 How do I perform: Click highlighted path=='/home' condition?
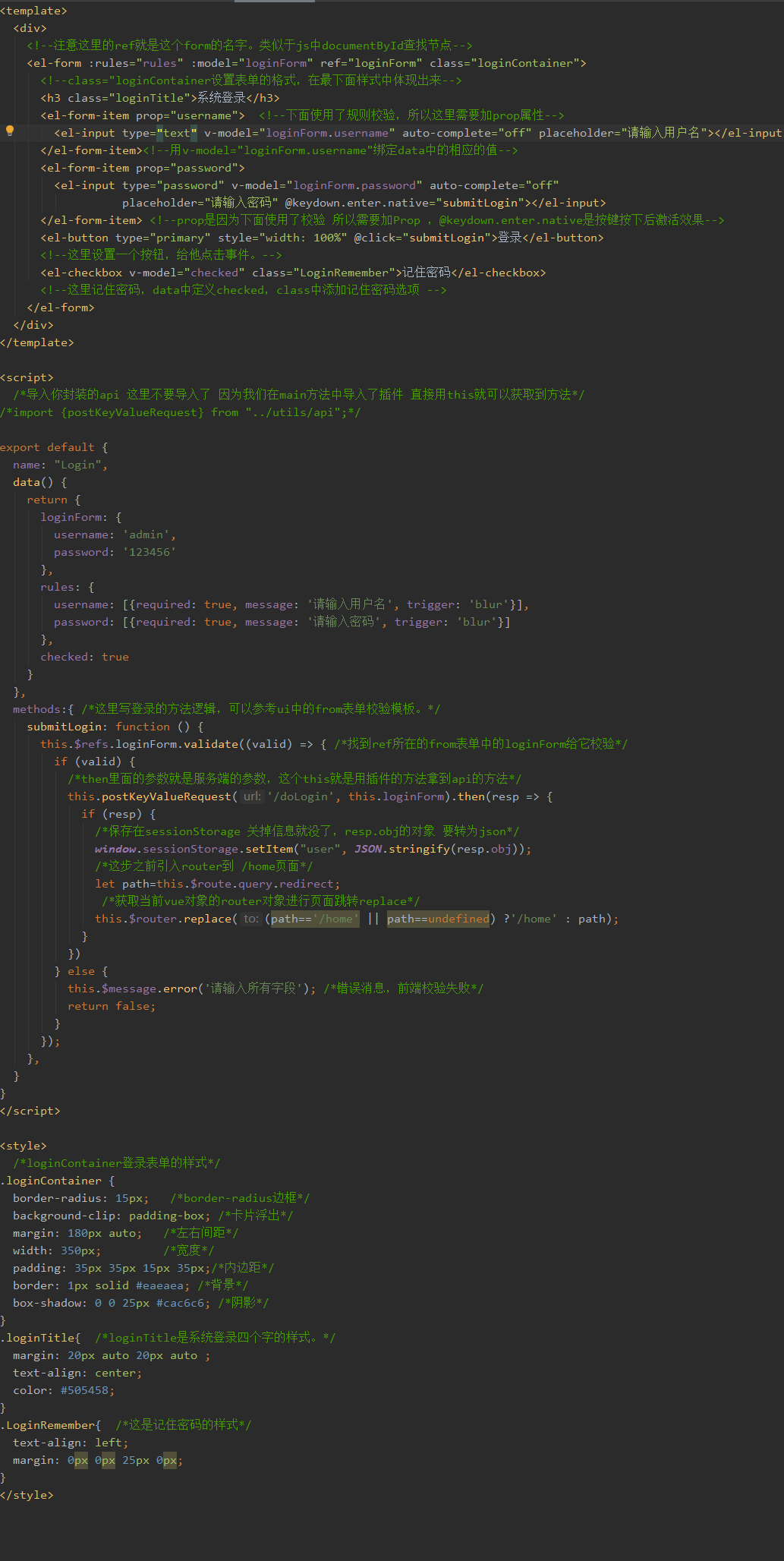coord(315,919)
